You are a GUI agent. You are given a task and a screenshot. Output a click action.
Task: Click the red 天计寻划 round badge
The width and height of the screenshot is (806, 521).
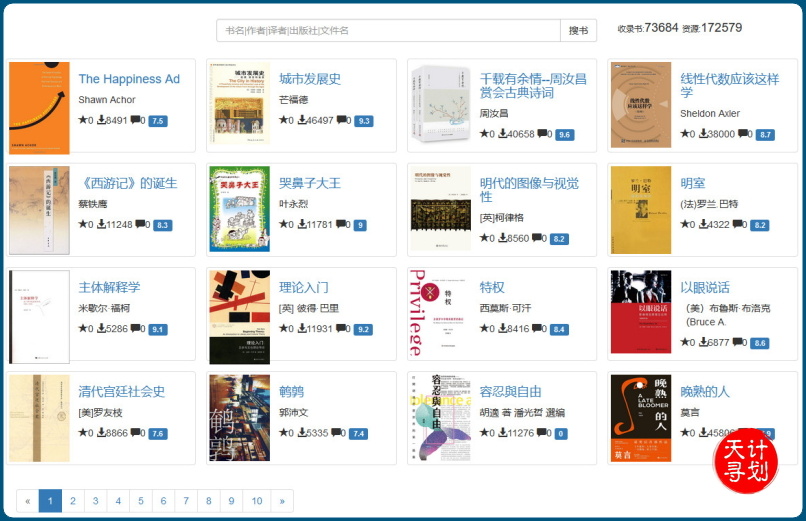[745, 460]
